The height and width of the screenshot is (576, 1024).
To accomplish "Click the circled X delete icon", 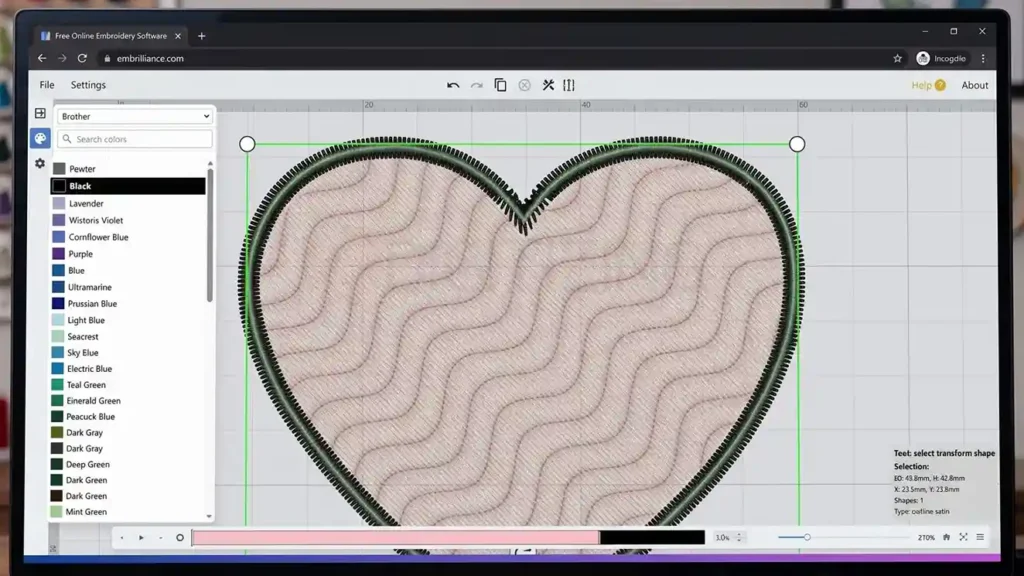I will coord(524,86).
